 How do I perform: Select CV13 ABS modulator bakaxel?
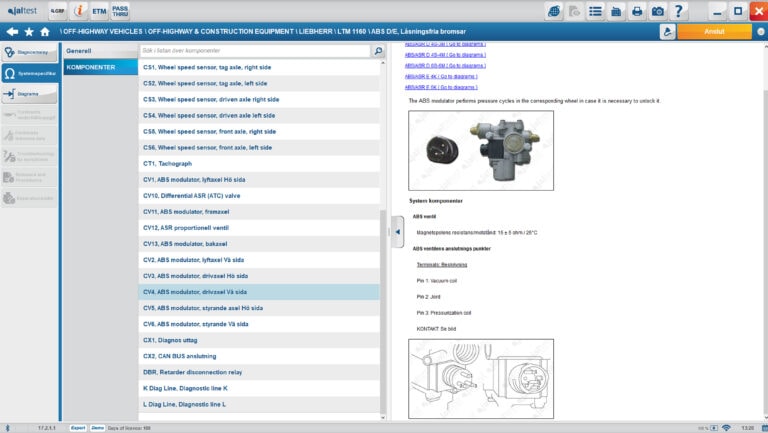click(x=259, y=244)
